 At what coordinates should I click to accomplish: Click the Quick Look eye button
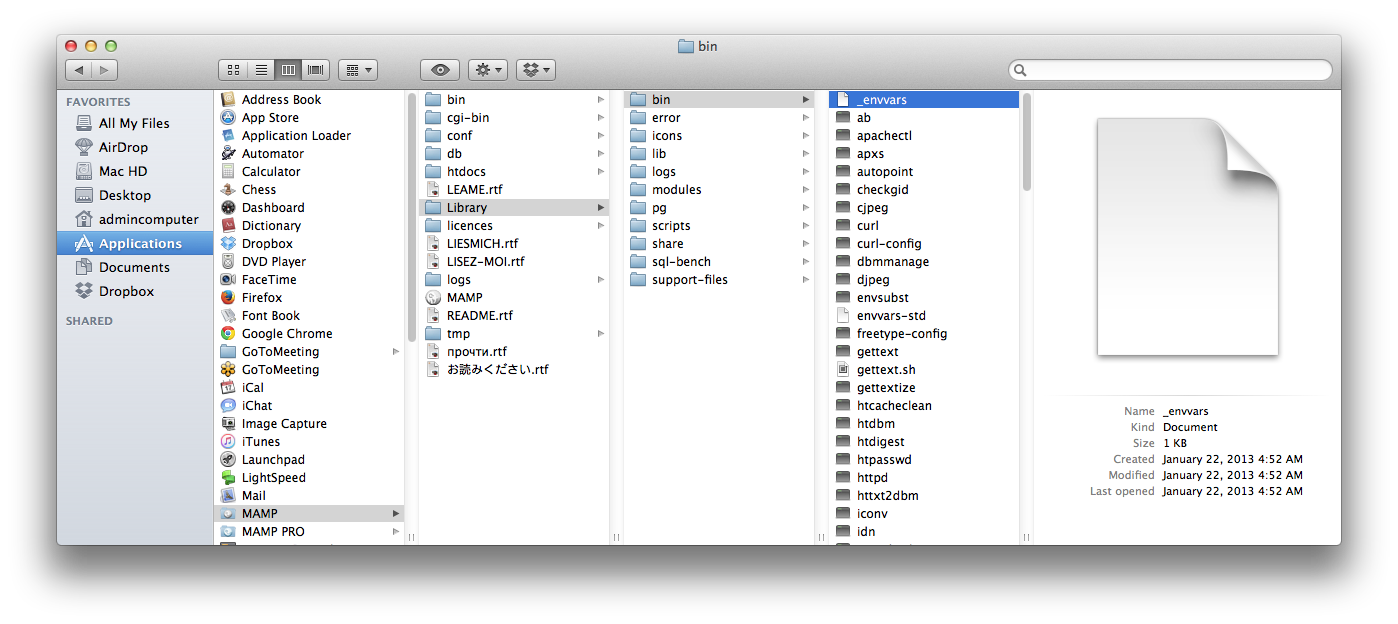click(440, 70)
